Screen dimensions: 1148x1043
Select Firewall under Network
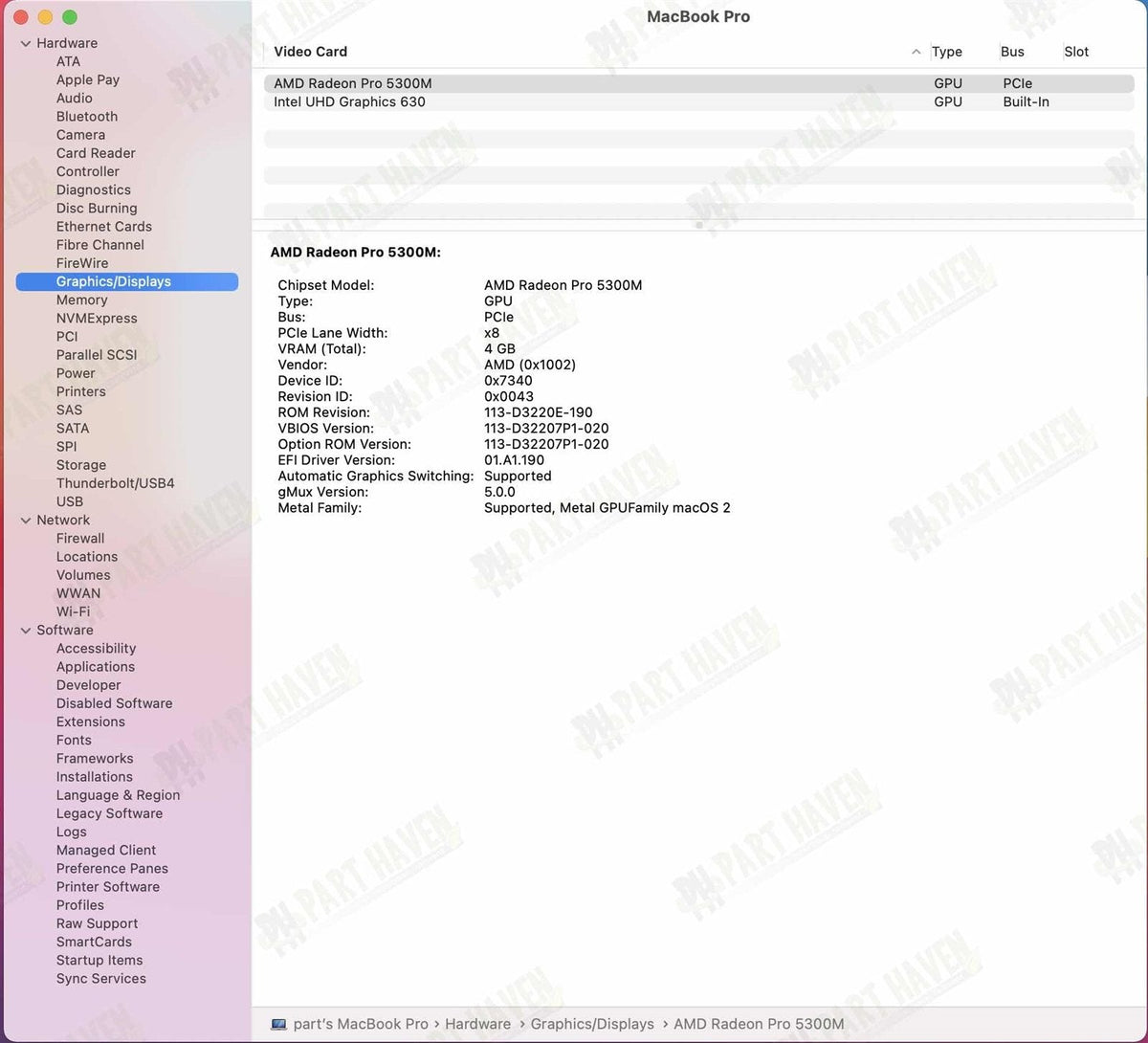point(80,539)
